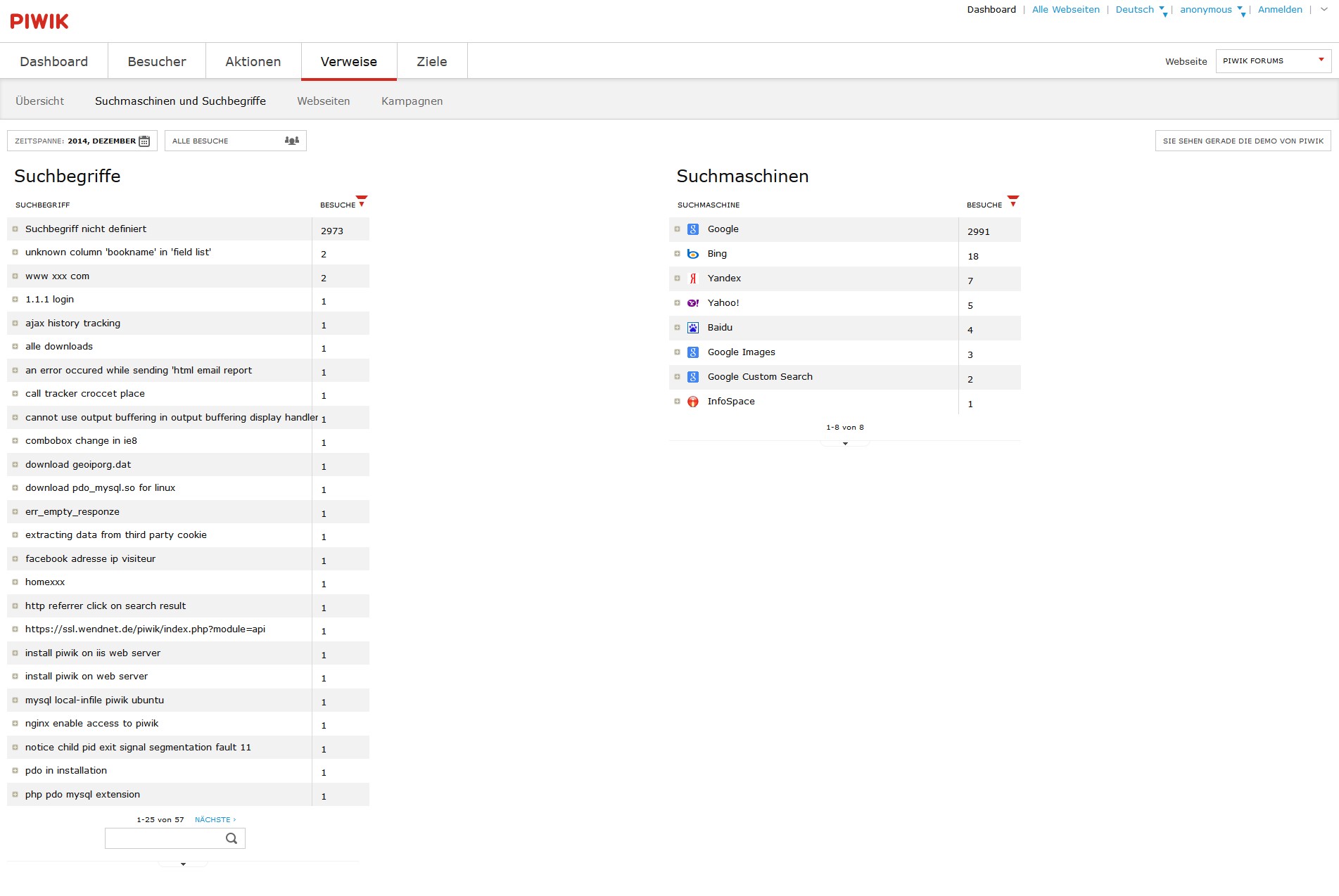Screen dimensions: 1339x896
Task: Expand the InfoSpace row
Action: pyautogui.click(x=677, y=402)
